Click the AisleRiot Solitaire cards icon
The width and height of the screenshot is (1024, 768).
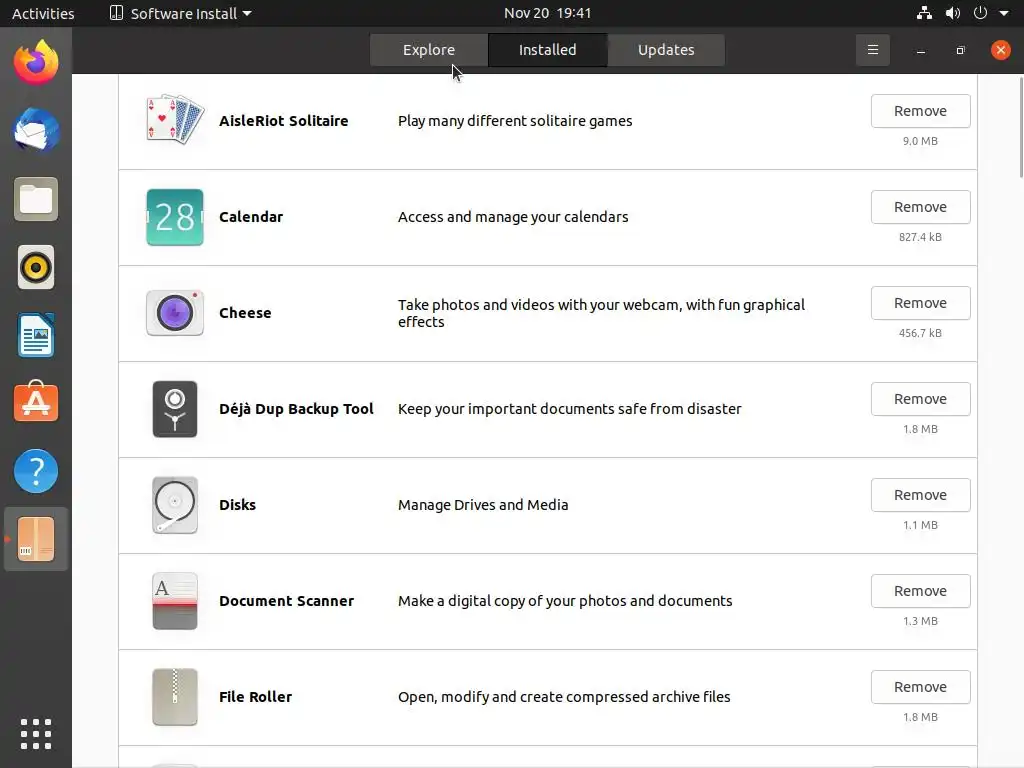tap(175, 120)
